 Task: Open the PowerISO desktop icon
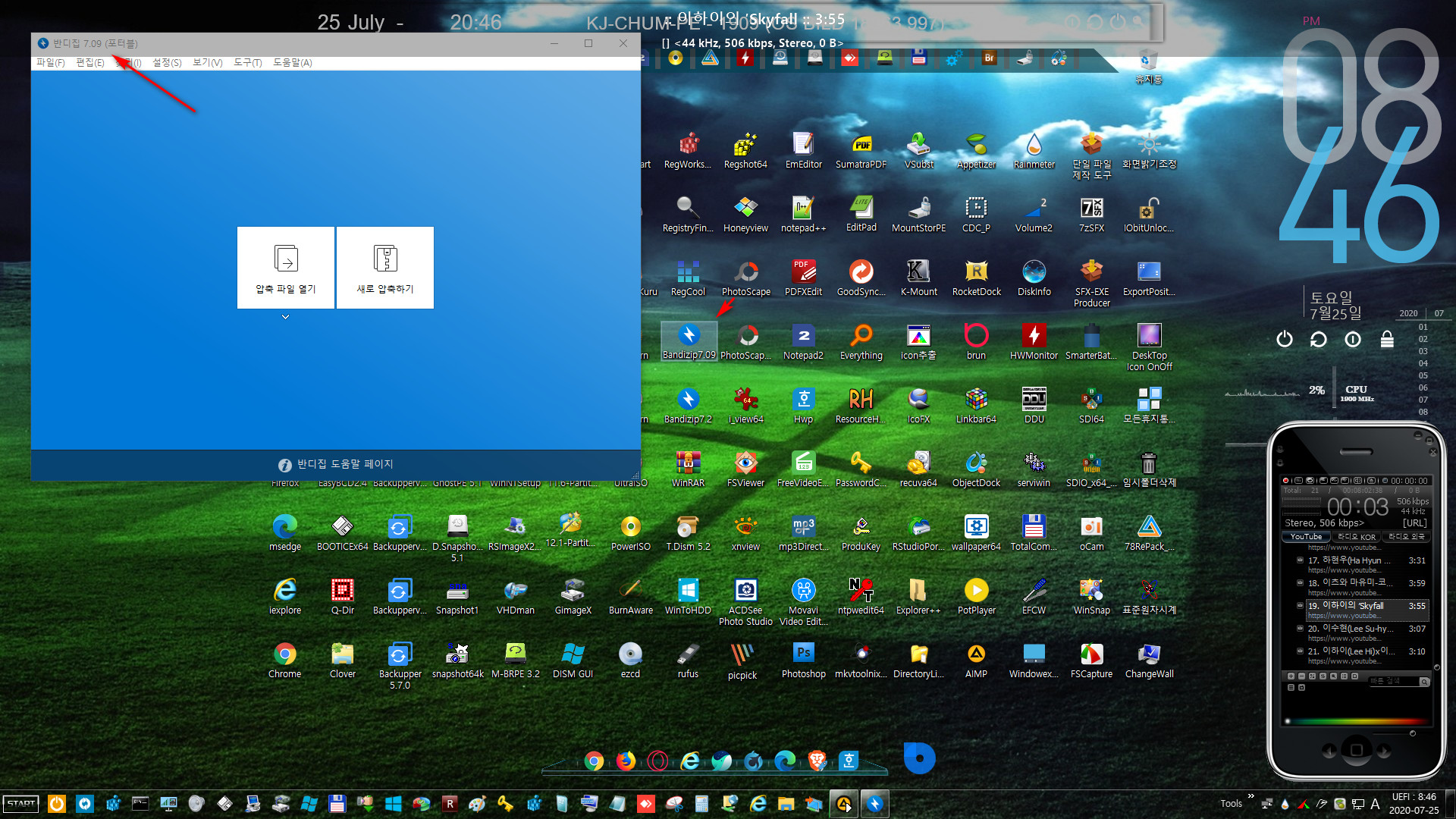click(631, 533)
